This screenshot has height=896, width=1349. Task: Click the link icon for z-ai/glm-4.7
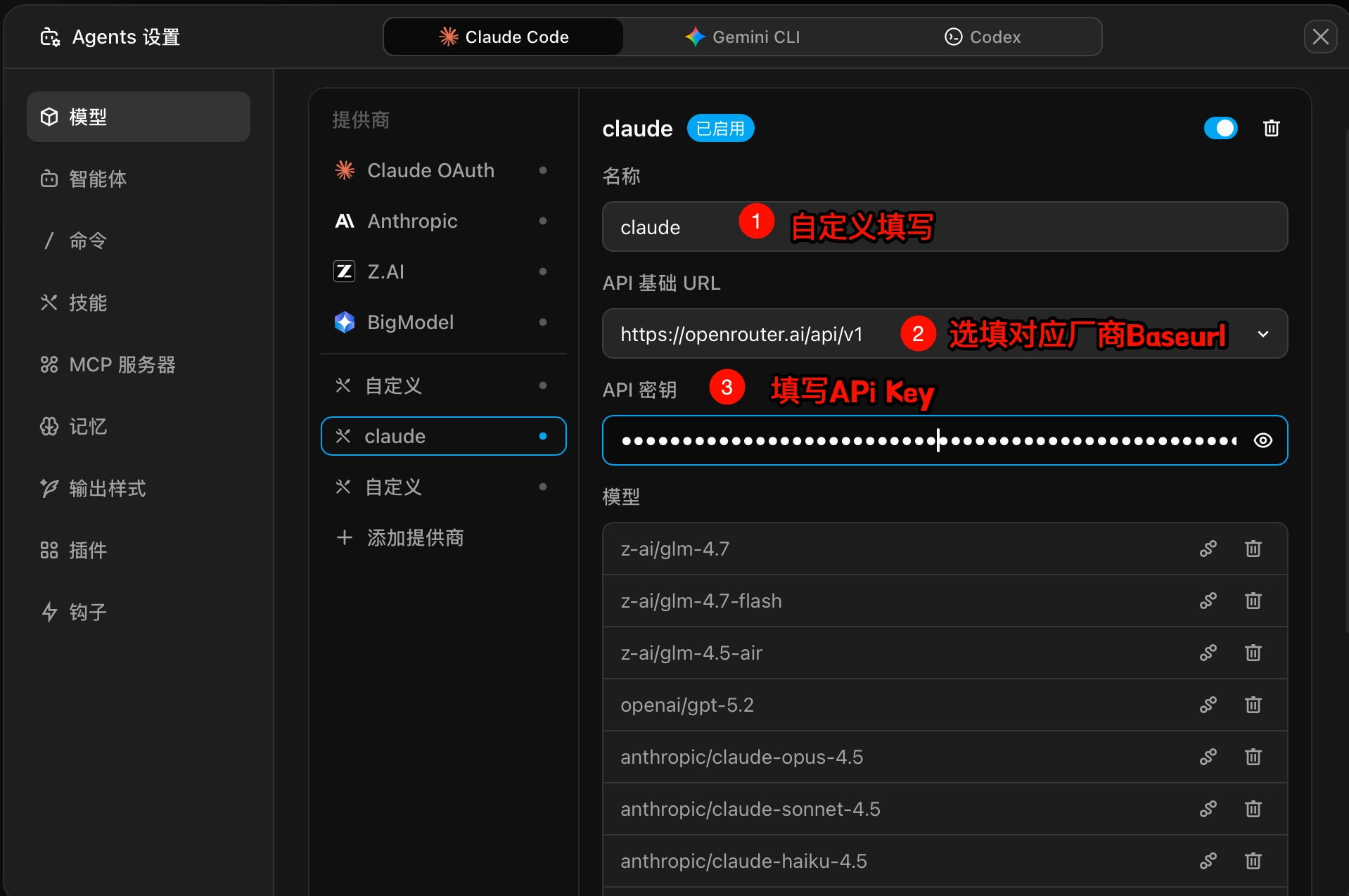(x=1208, y=549)
